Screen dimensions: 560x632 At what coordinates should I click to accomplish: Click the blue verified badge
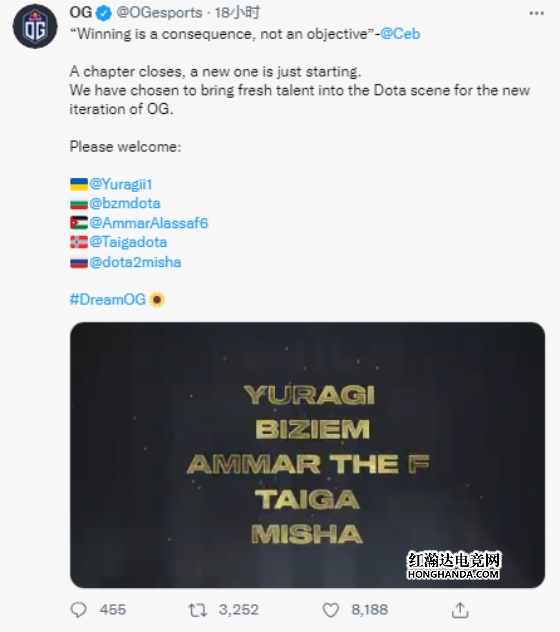pyautogui.click(x=104, y=13)
